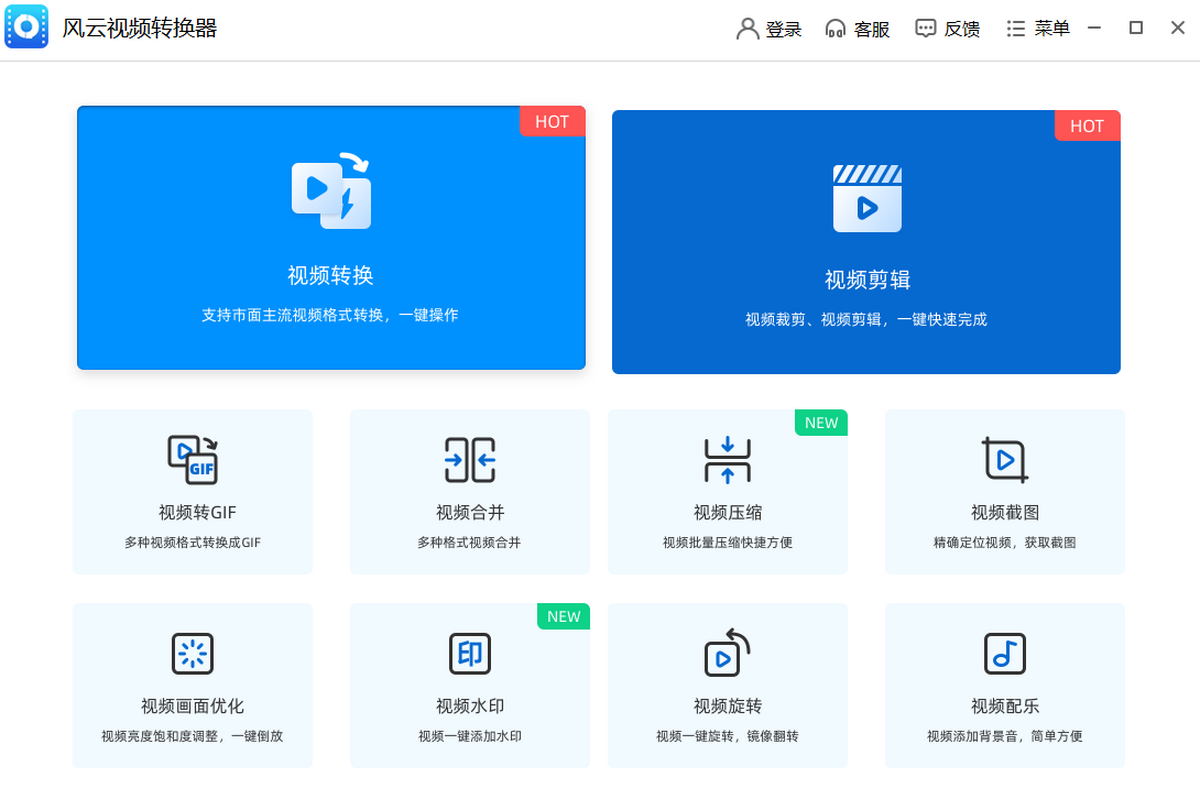Open the Video Rotate (视频旋转) icon

pyautogui.click(x=727, y=653)
